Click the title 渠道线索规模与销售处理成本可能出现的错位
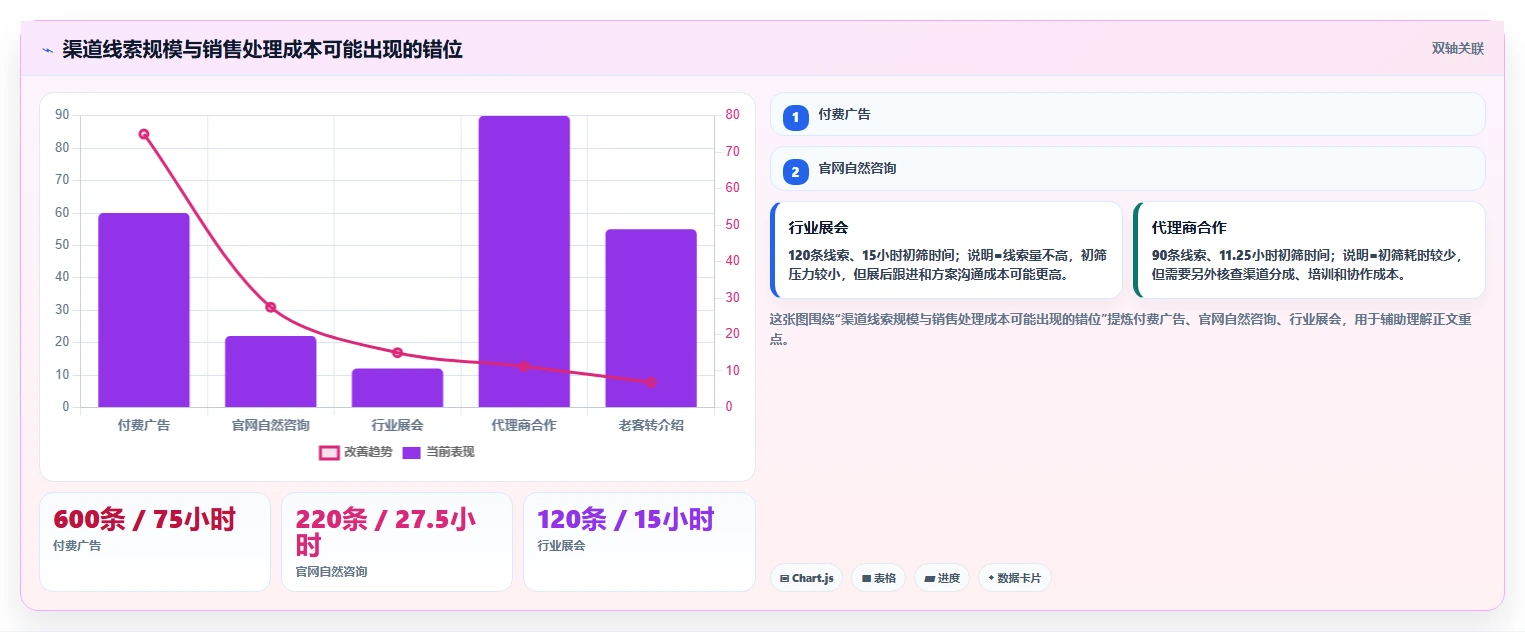The height and width of the screenshot is (632, 1525). point(262,49)
